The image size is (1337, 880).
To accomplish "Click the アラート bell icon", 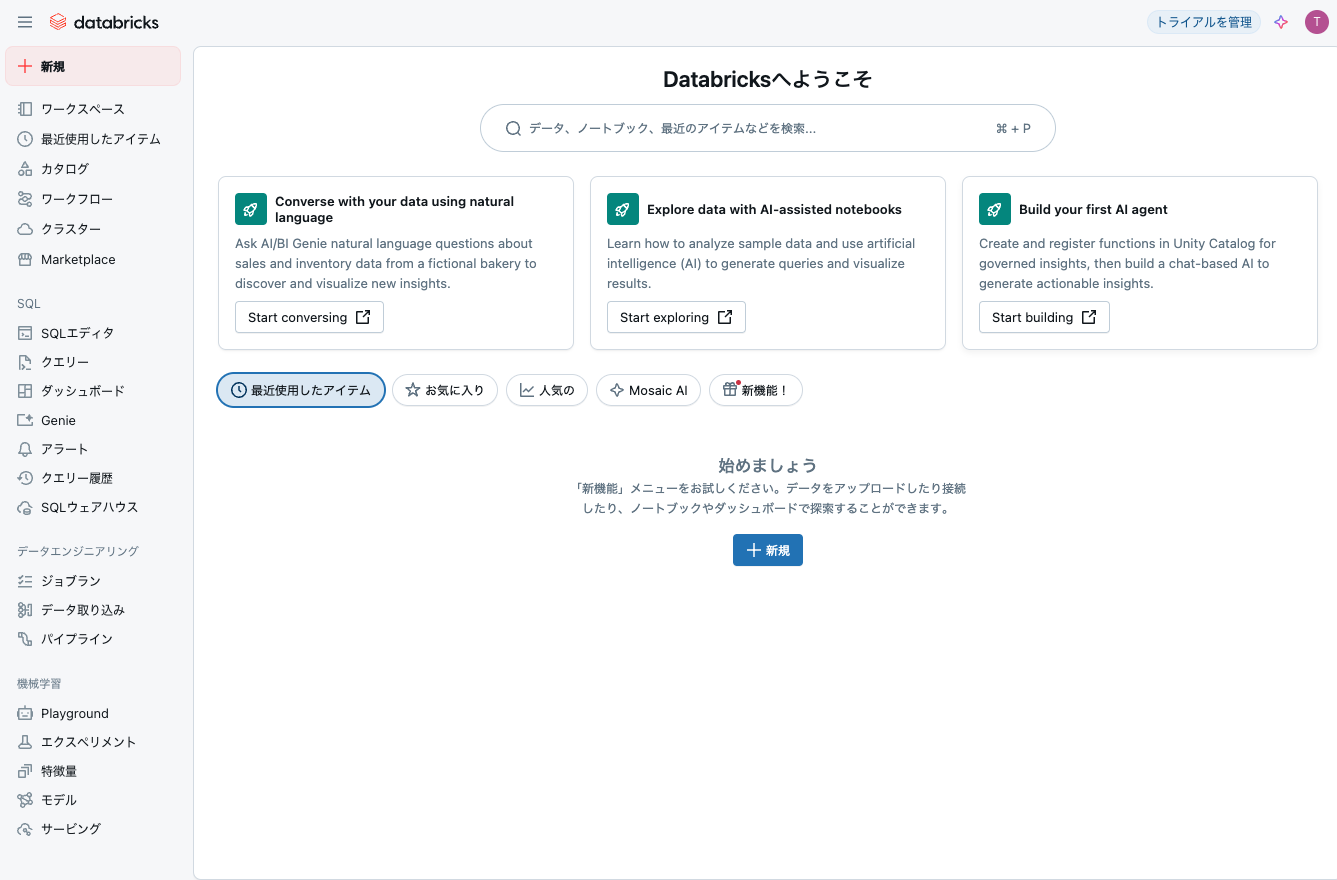I will 25,449.
